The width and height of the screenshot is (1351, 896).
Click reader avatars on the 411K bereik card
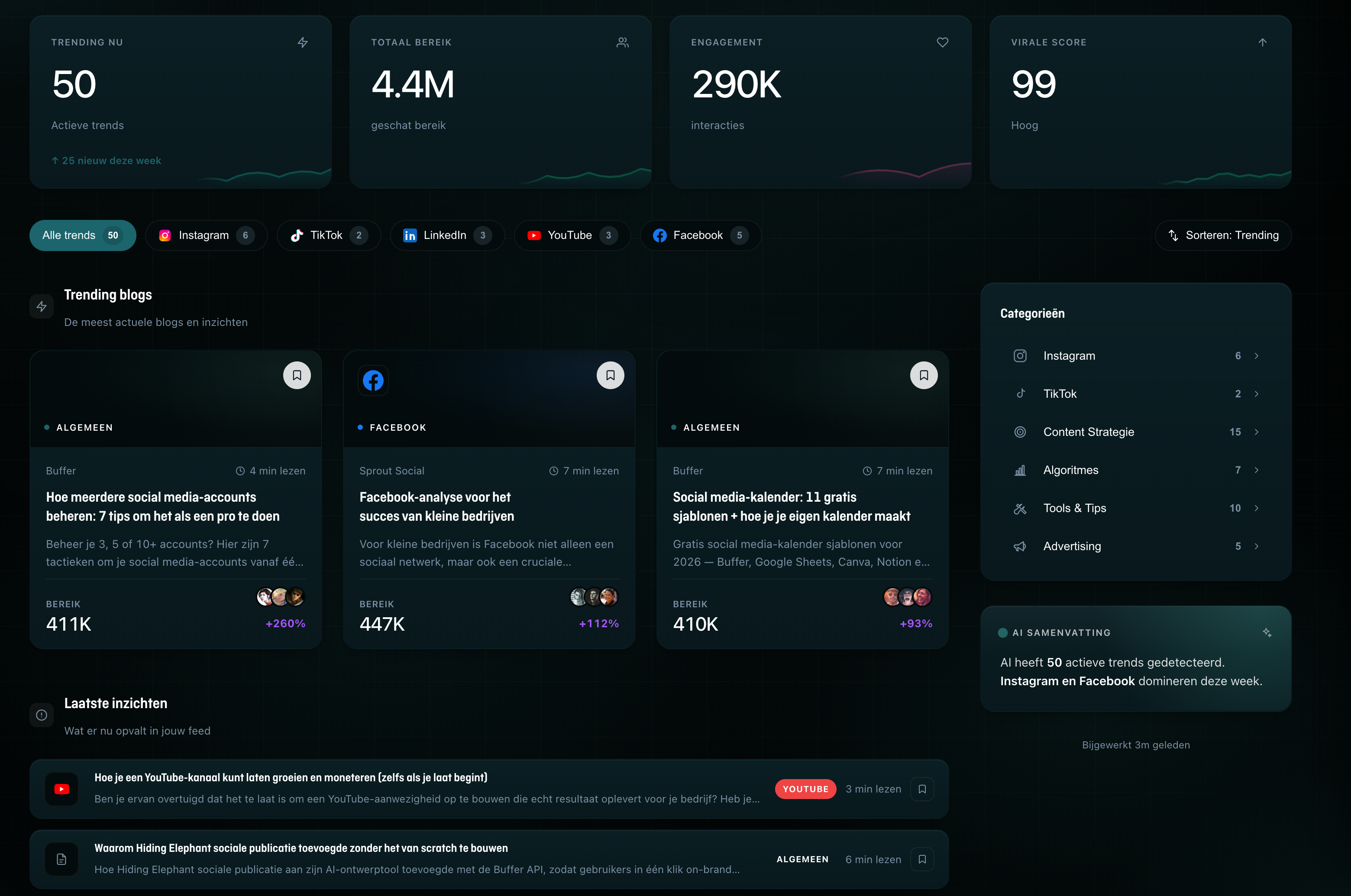click(281, 596)
